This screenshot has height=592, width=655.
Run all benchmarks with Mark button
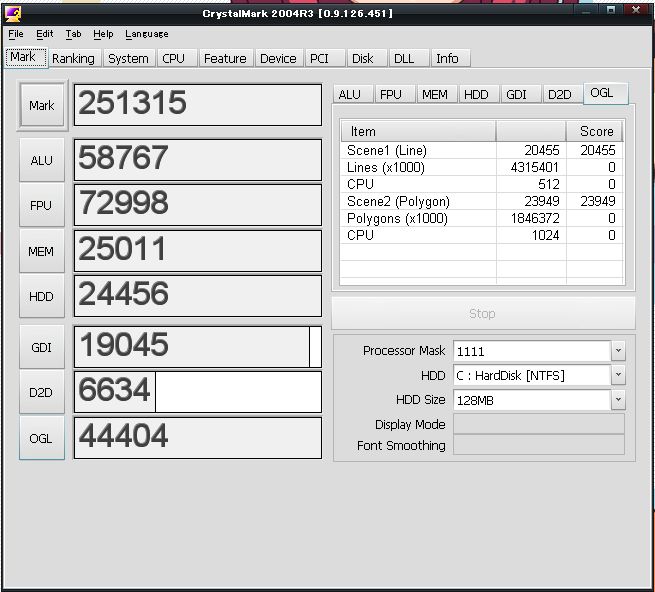[x=42, y=105]
